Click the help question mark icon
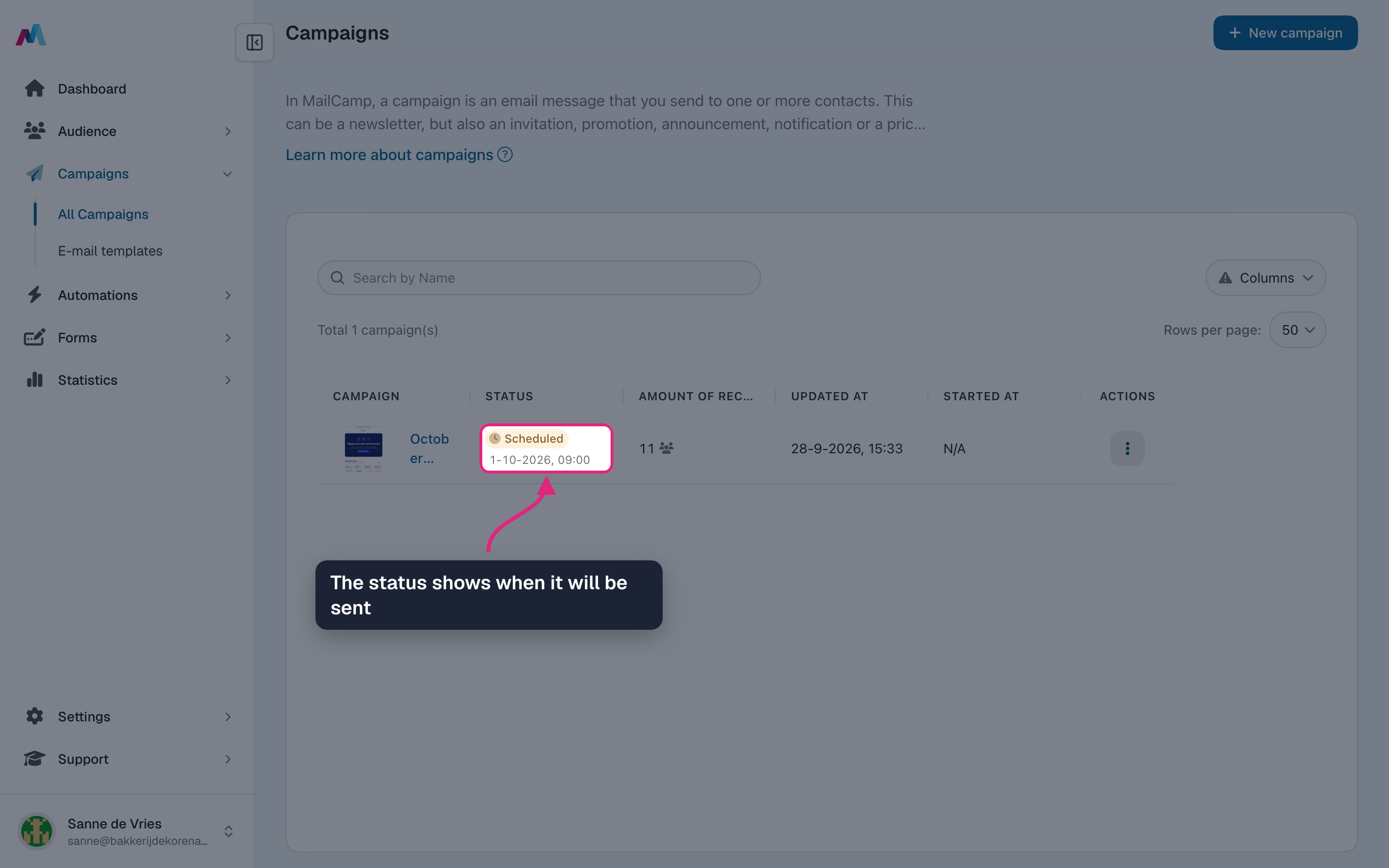 [504, 154]
